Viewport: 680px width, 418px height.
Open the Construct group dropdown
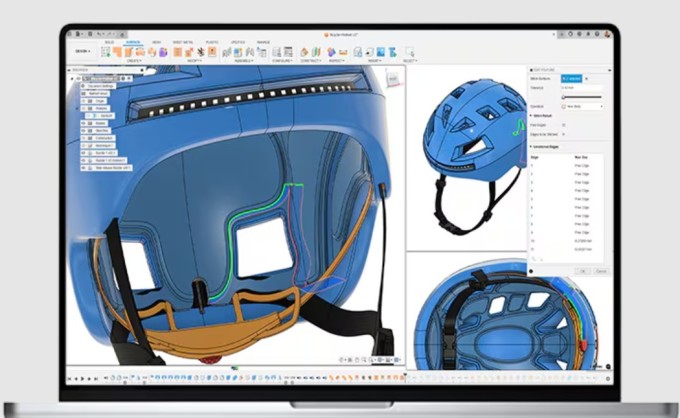311,61
